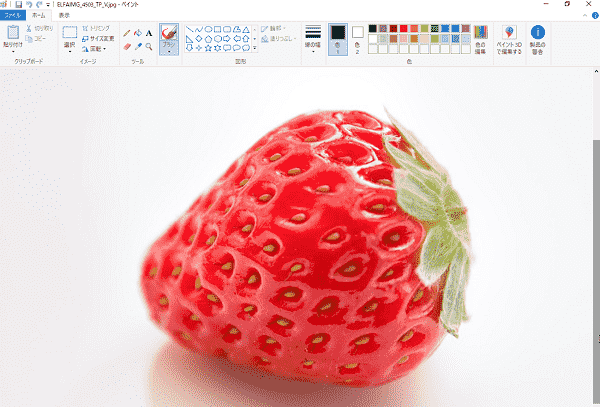Click the Product alert (製品の警告) button

click(x=538, y=40)
